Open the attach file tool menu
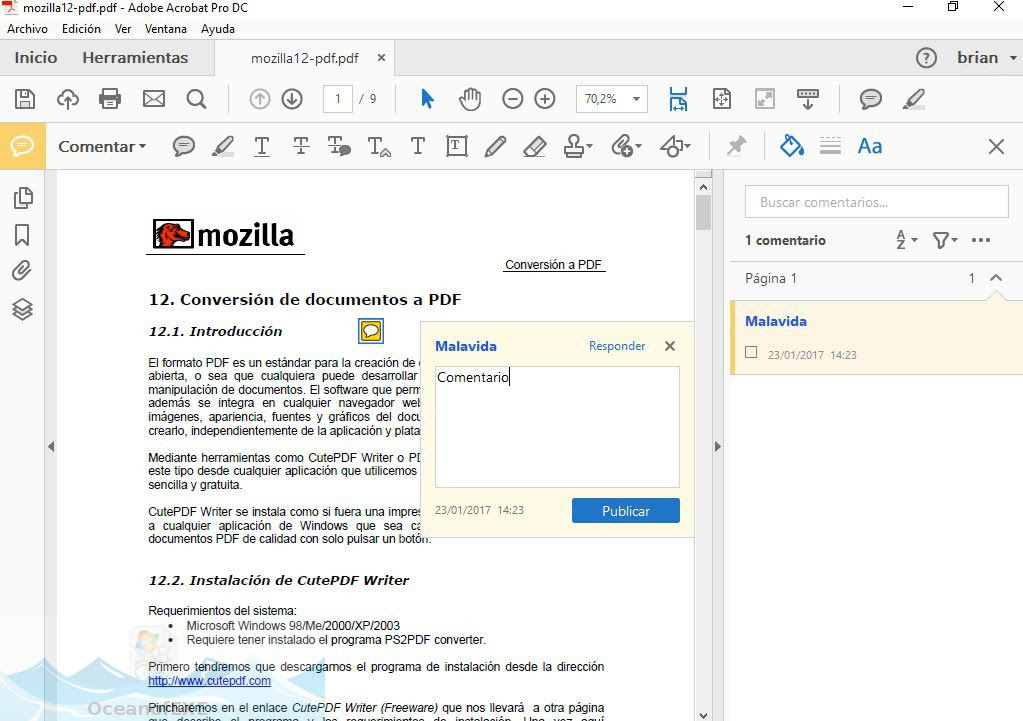This screenshot has width=1023, height=721. tap(626, 146)
